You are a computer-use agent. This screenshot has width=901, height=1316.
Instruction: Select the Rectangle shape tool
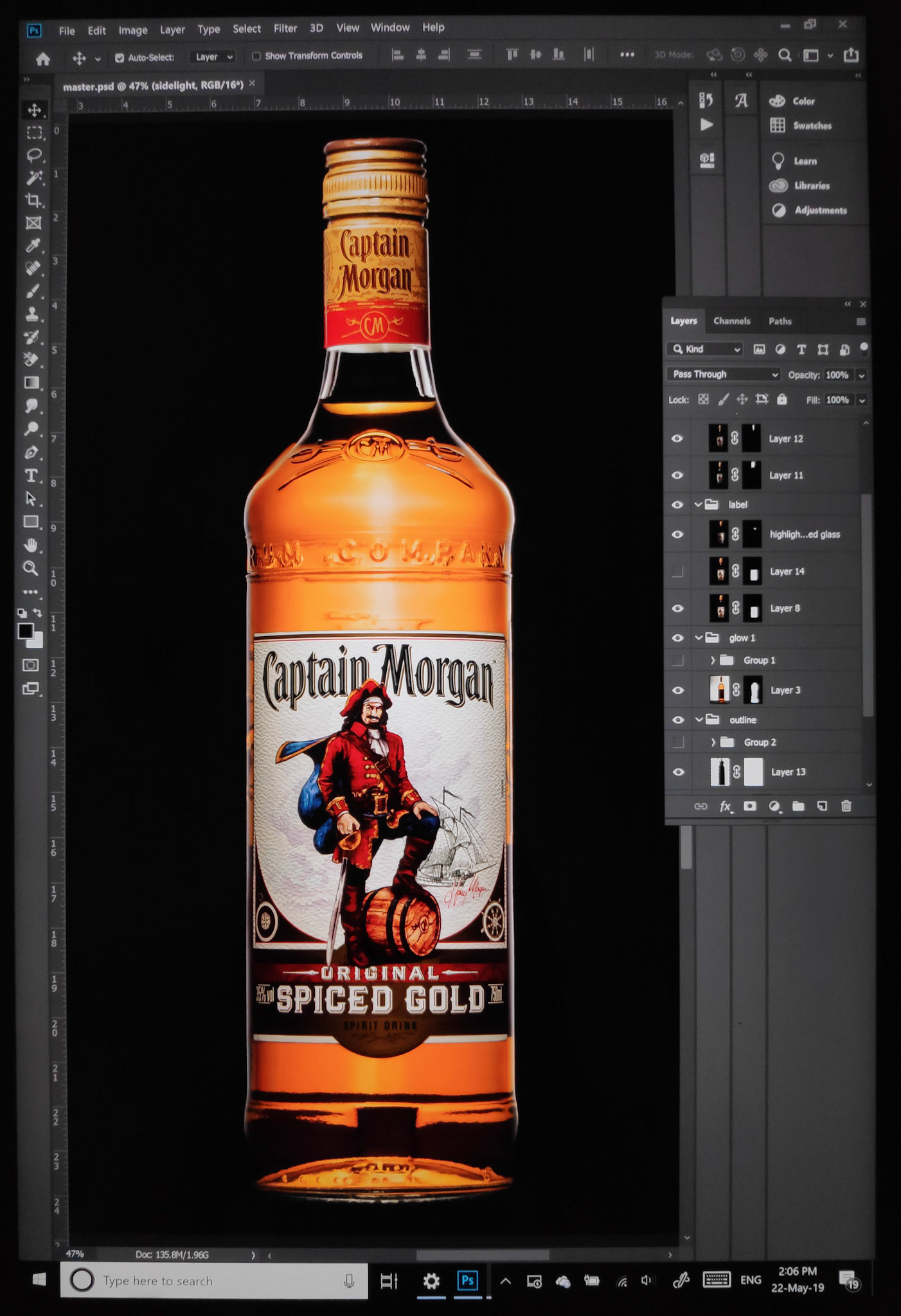[31, 522]
